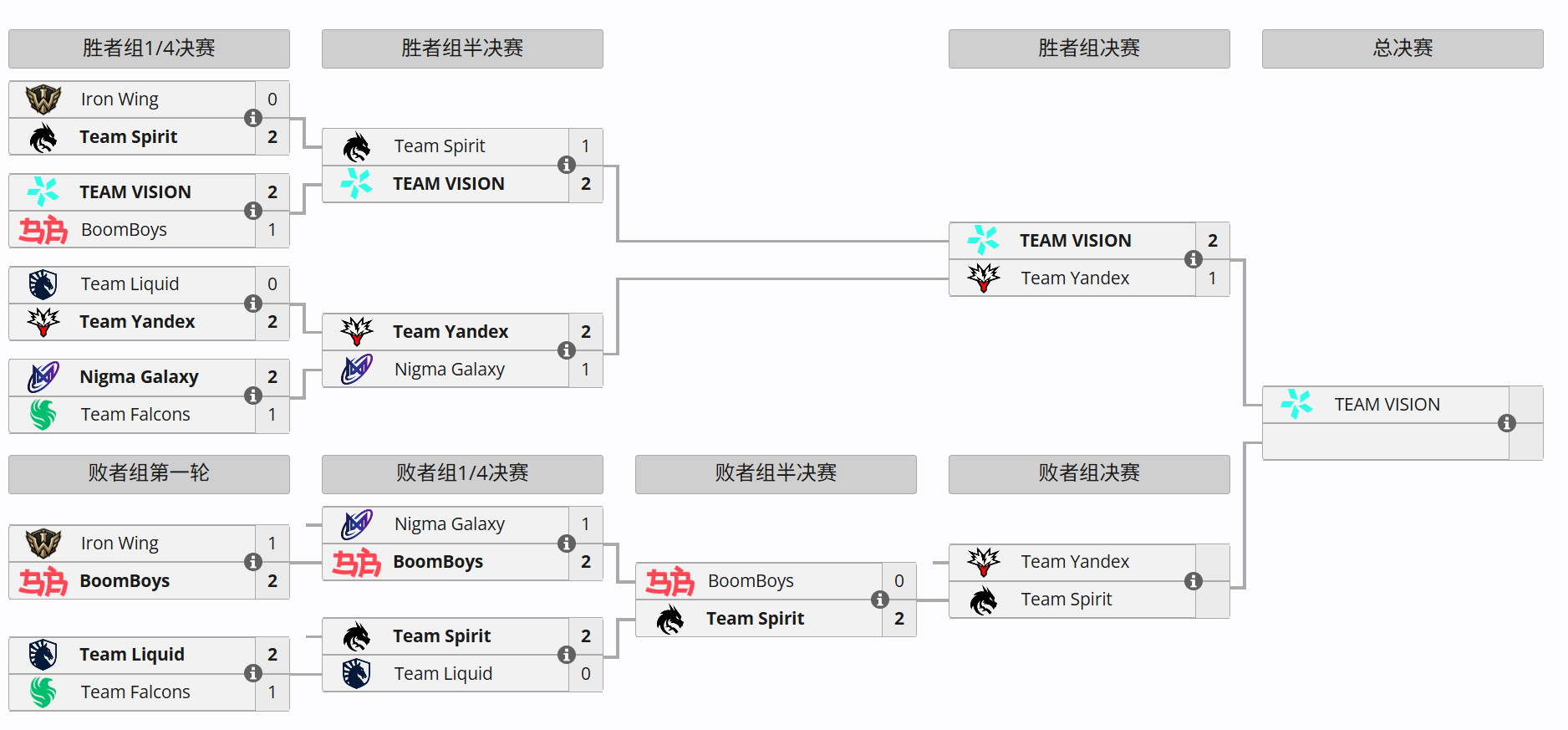Select the 败者组半决赛 column header
The height and width of the screenshot is (730, 1568).
(776, 473)
